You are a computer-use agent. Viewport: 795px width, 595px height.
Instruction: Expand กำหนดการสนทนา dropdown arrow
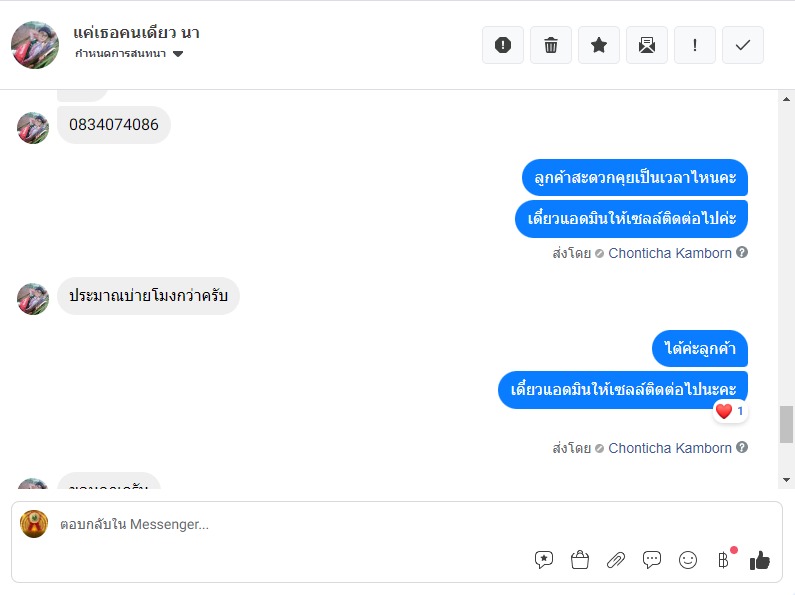(177, 54)
